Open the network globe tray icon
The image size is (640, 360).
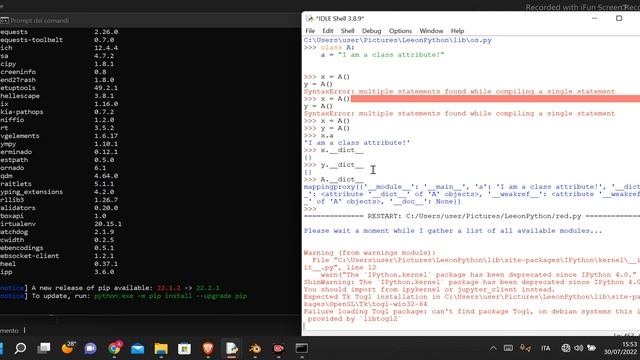pyautogui.click(x=566, y=348)
